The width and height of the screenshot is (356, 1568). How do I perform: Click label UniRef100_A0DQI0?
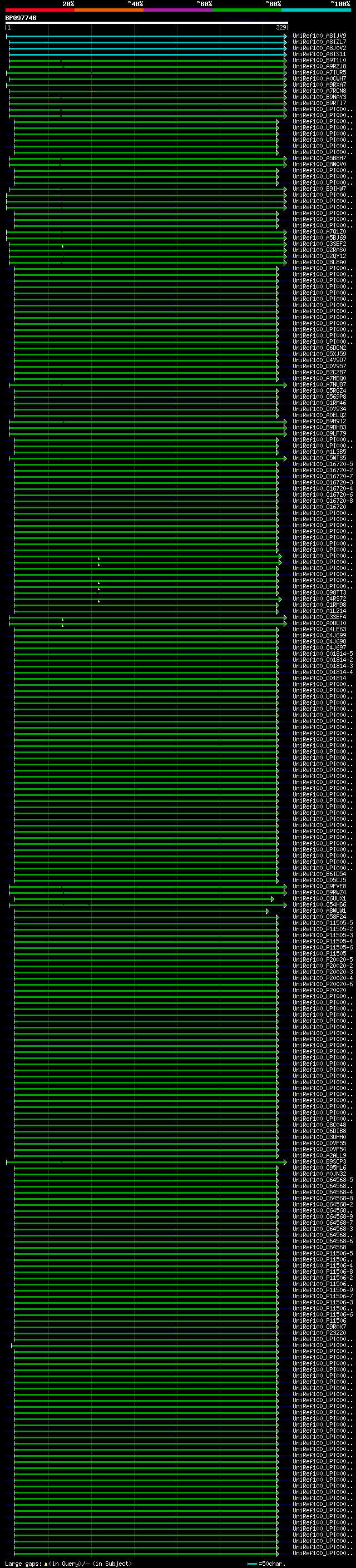tap(319, 624)
